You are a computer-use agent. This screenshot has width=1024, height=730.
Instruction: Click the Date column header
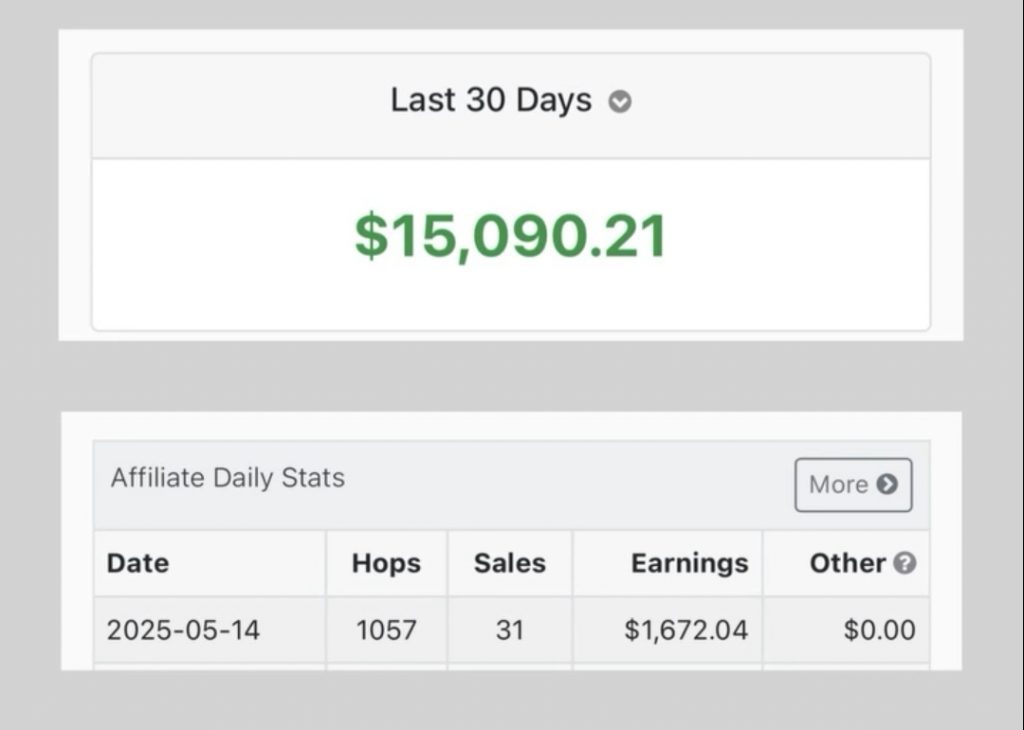pos(138,563)
